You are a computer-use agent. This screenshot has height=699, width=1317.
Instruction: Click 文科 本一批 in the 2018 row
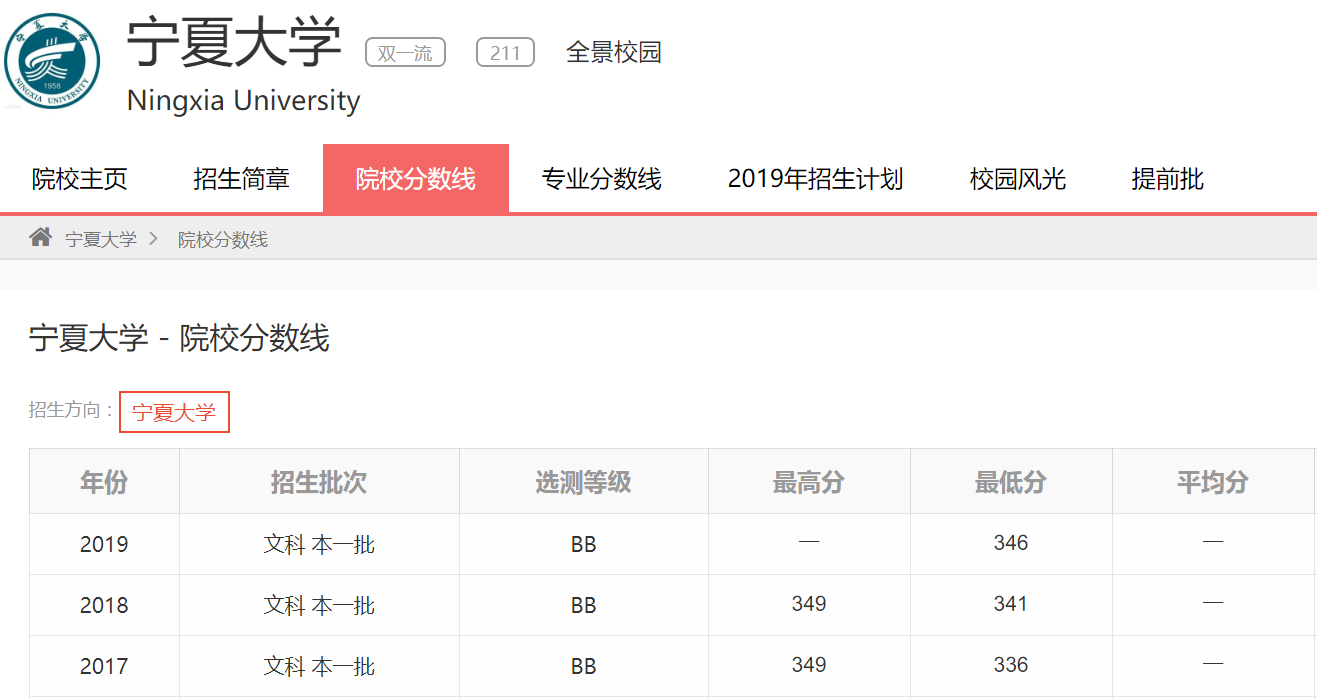319,605
